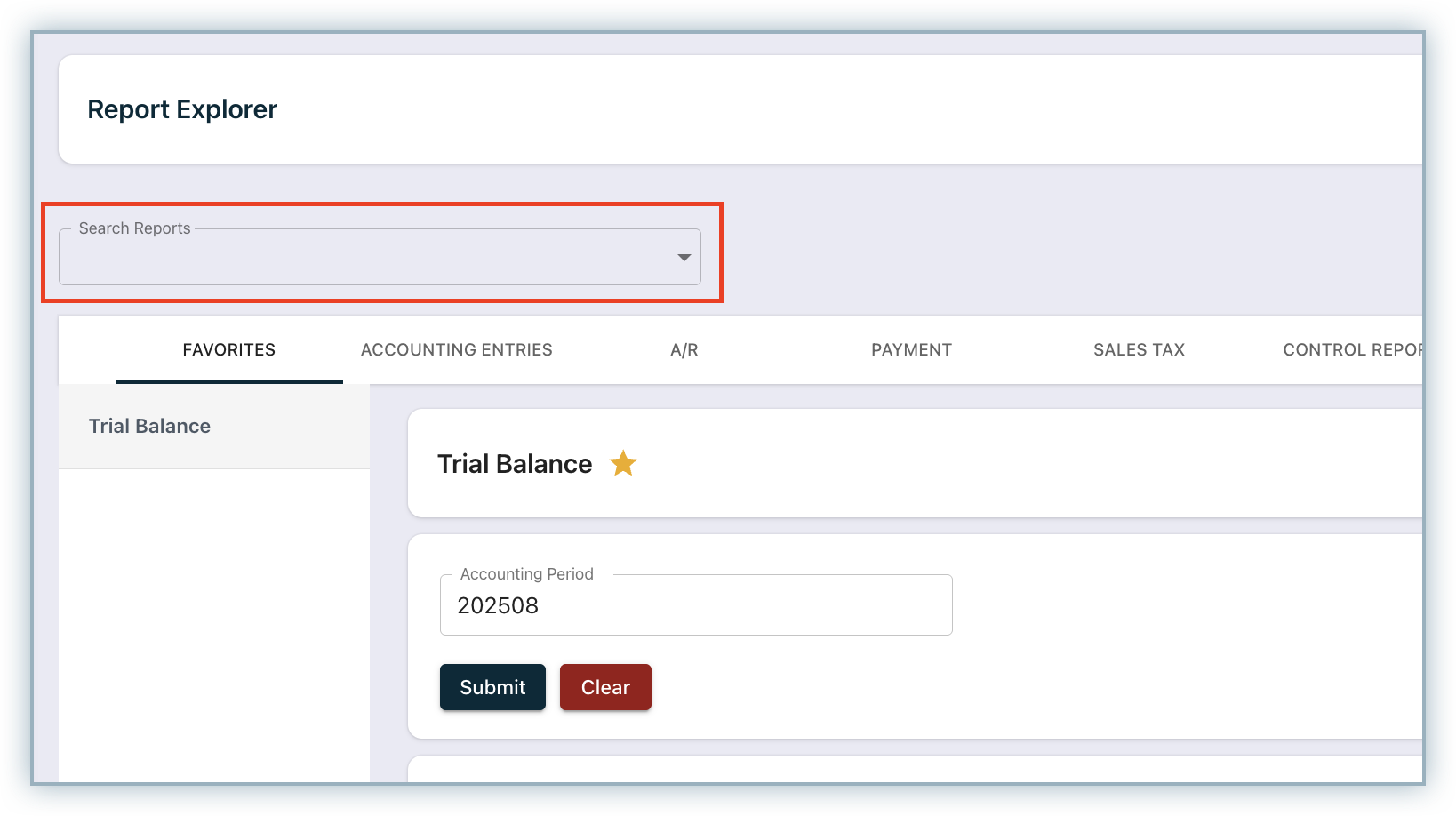Click blank sidebar area below Trial Balance
Screen dimensions: 1456x816
coord(213,622)
